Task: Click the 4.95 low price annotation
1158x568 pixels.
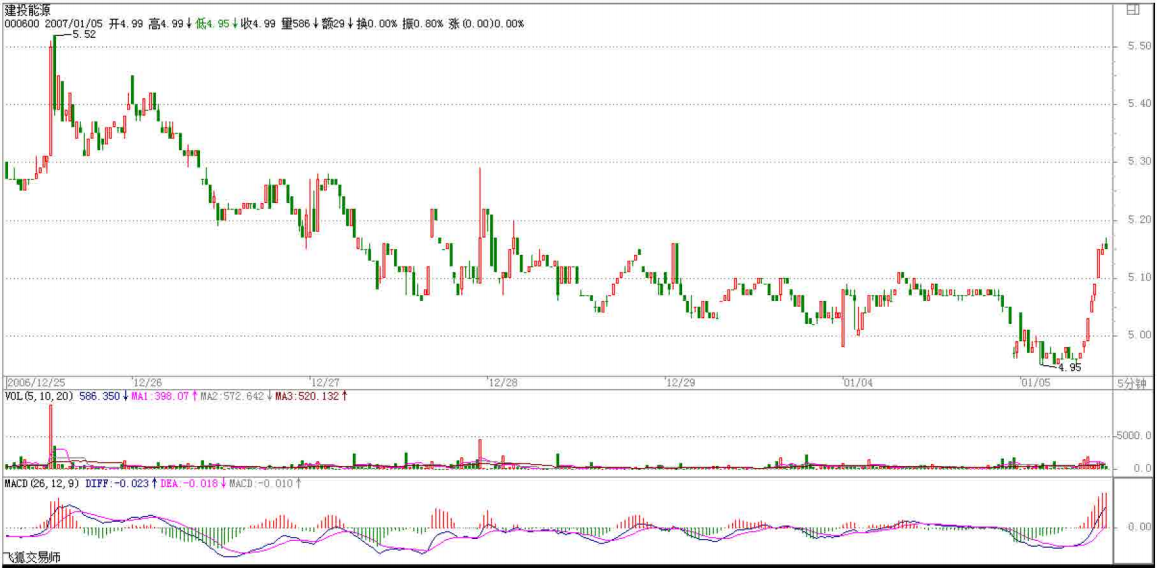Action: coord(1069,367)
